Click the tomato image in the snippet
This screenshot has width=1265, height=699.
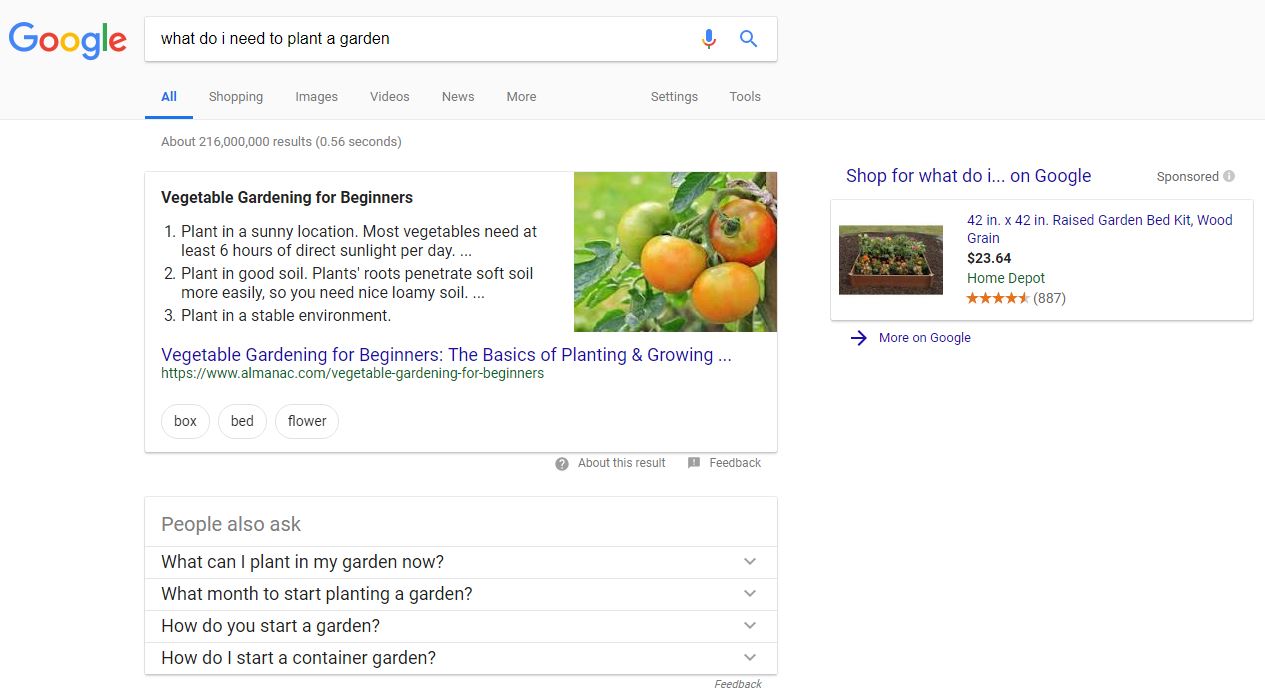point(675,251)
